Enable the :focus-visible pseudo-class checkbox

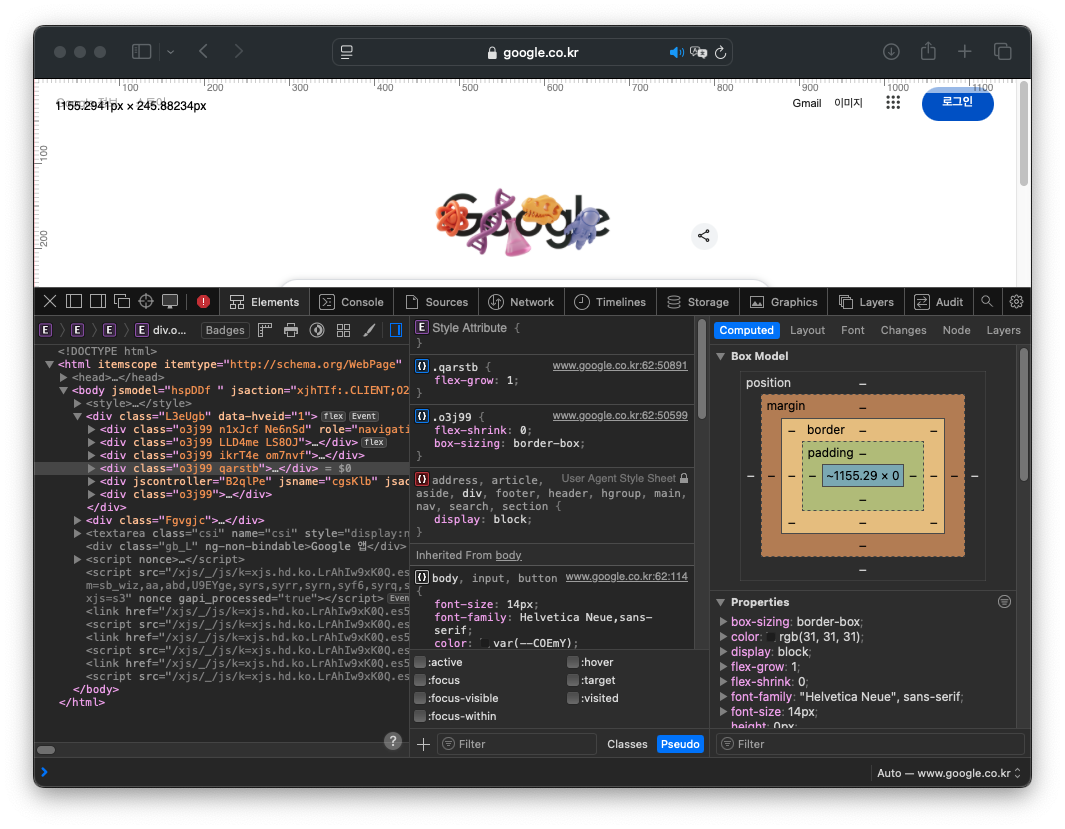420,698
